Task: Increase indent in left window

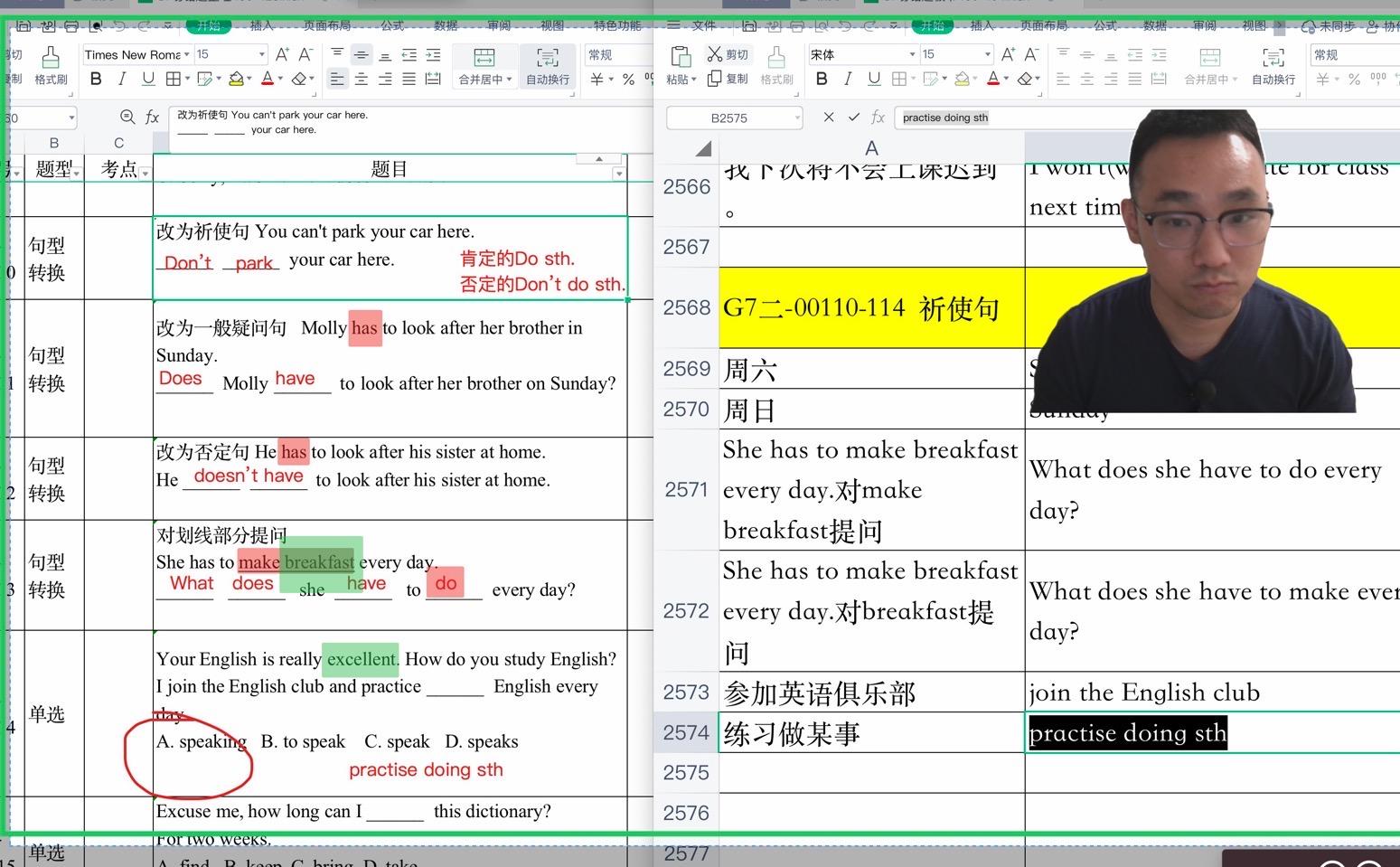Action: [433, 54]
